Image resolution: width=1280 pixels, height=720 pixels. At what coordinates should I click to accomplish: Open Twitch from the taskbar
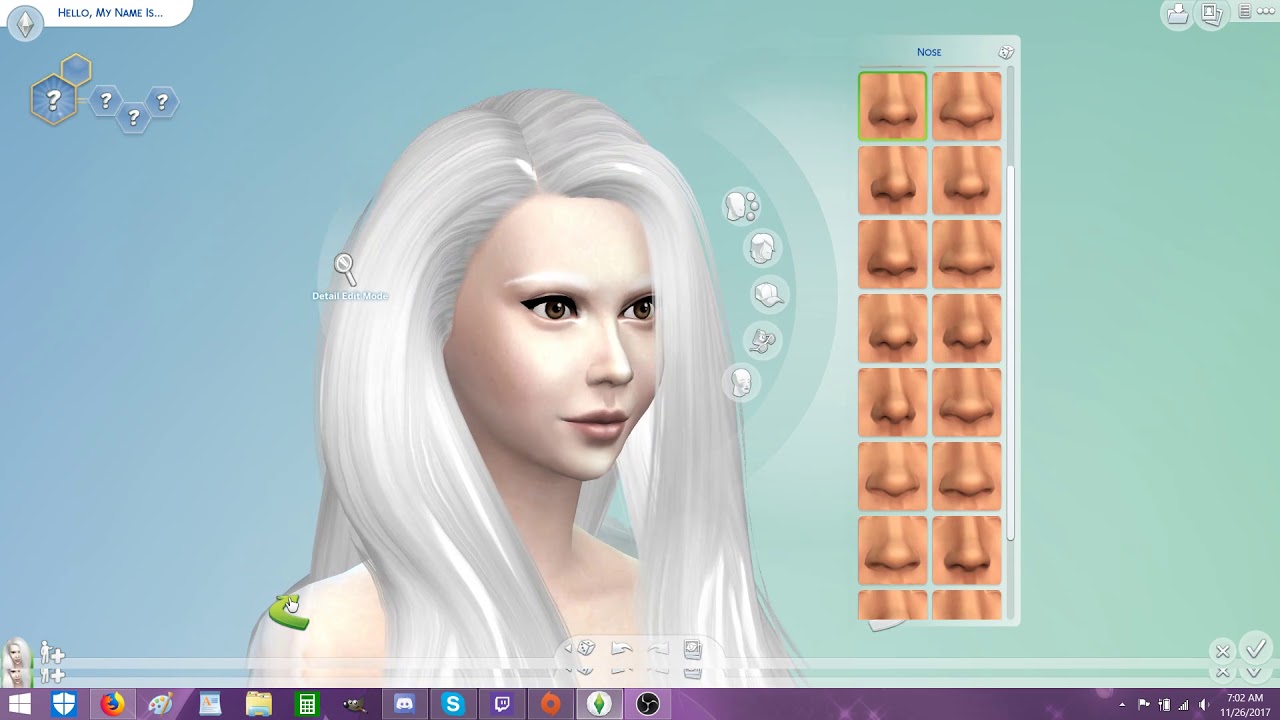(x=502, y=704)
